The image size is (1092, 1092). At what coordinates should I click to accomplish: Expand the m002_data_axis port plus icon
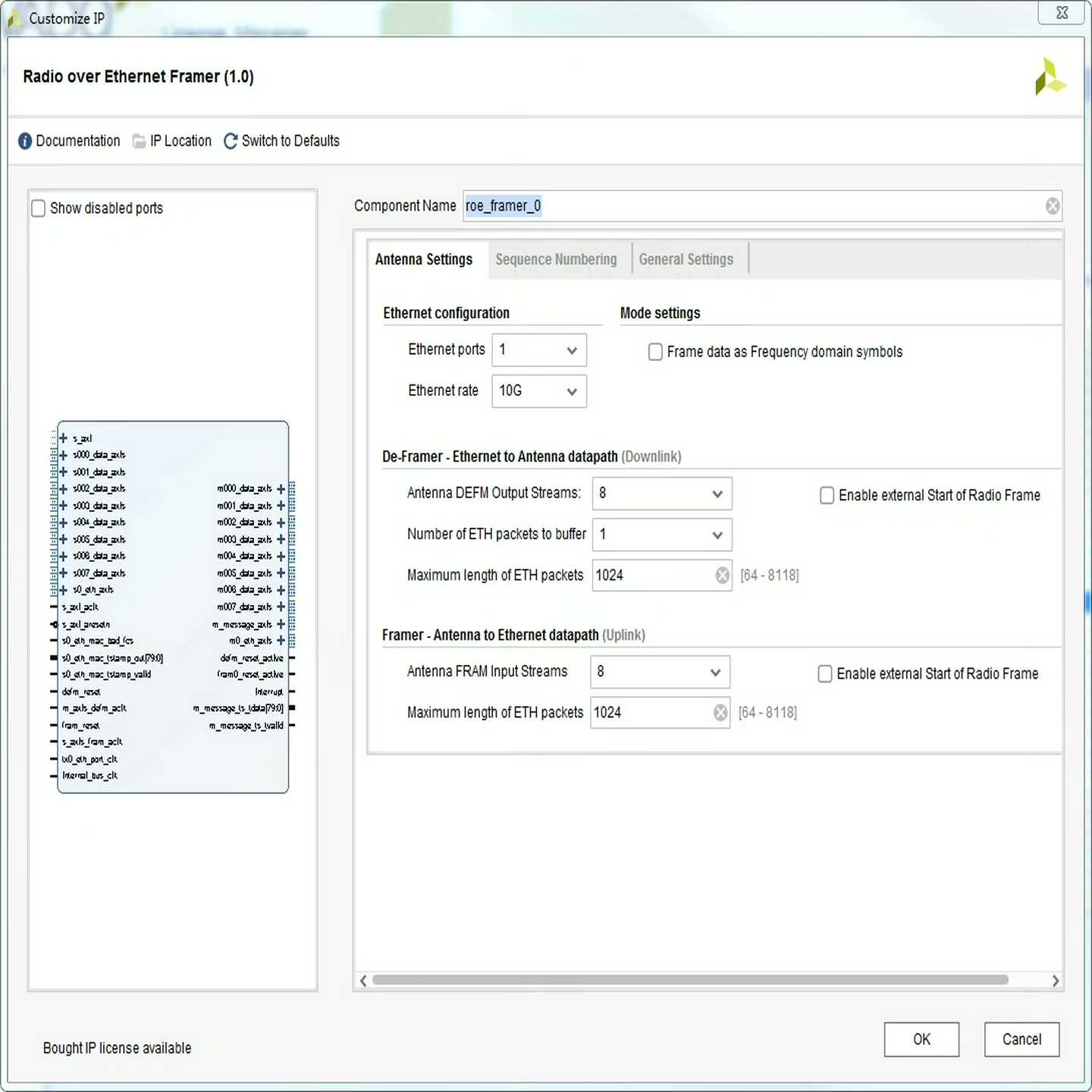pos(281,522)
